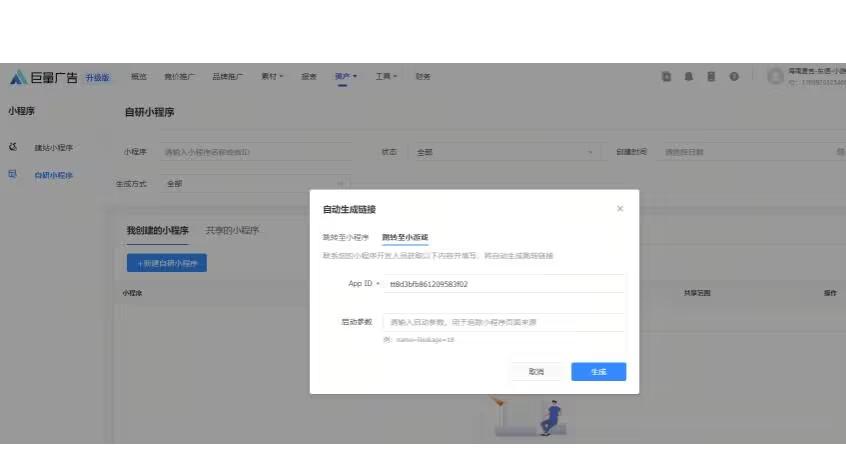Select 建站小程序 in the sidebar
Viewport: 846px width, 472px height.
tap(53, 147)
